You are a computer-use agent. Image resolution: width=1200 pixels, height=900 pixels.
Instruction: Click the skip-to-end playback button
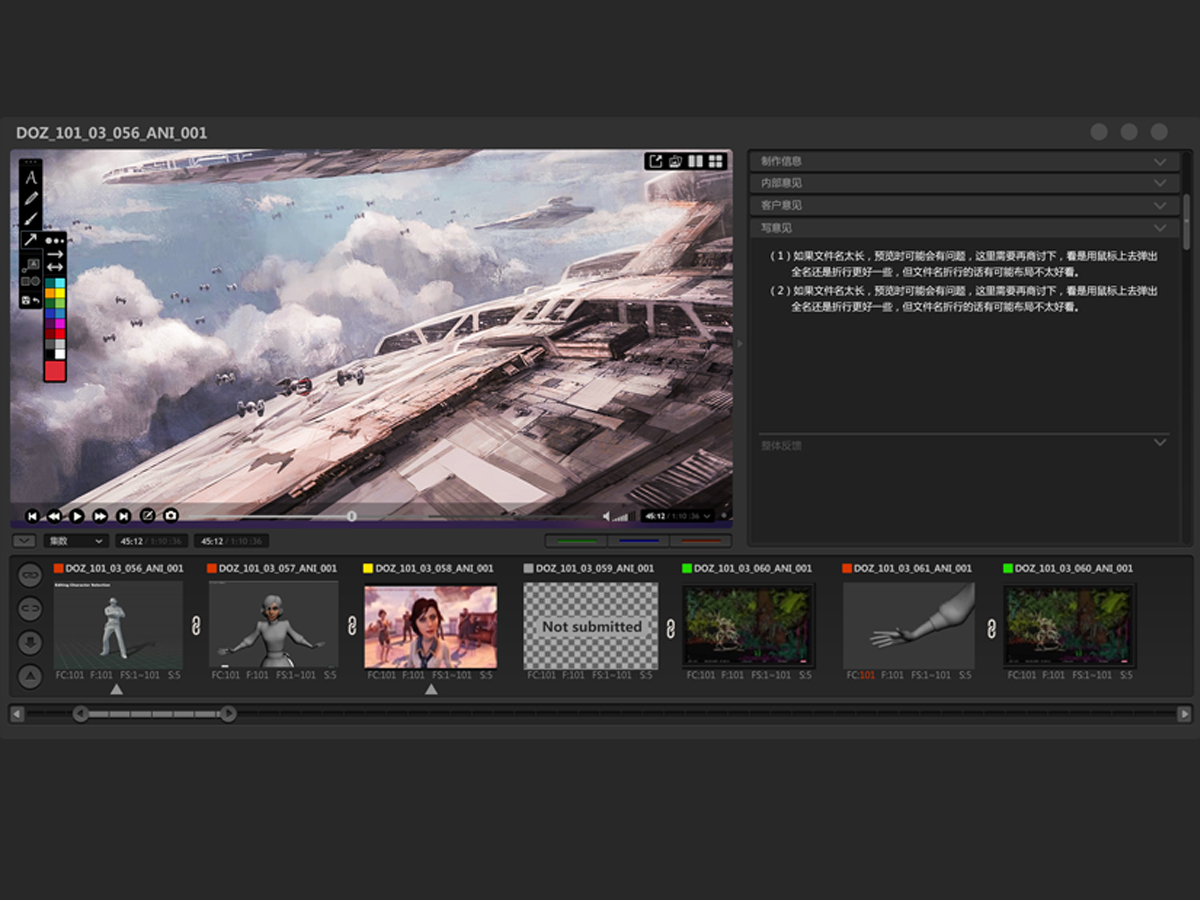pyautogui.click(x=123, y=516)
